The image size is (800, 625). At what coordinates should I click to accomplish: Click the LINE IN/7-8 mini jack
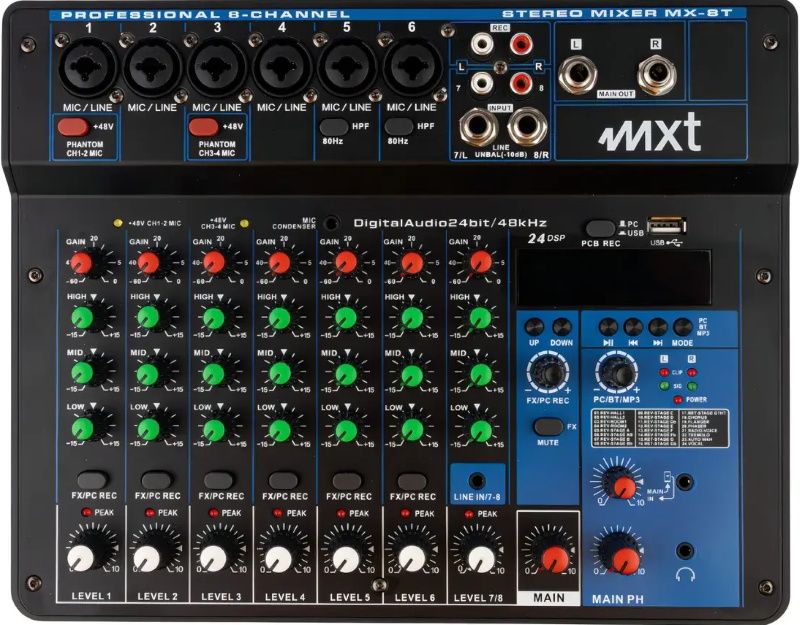point(477,480)
